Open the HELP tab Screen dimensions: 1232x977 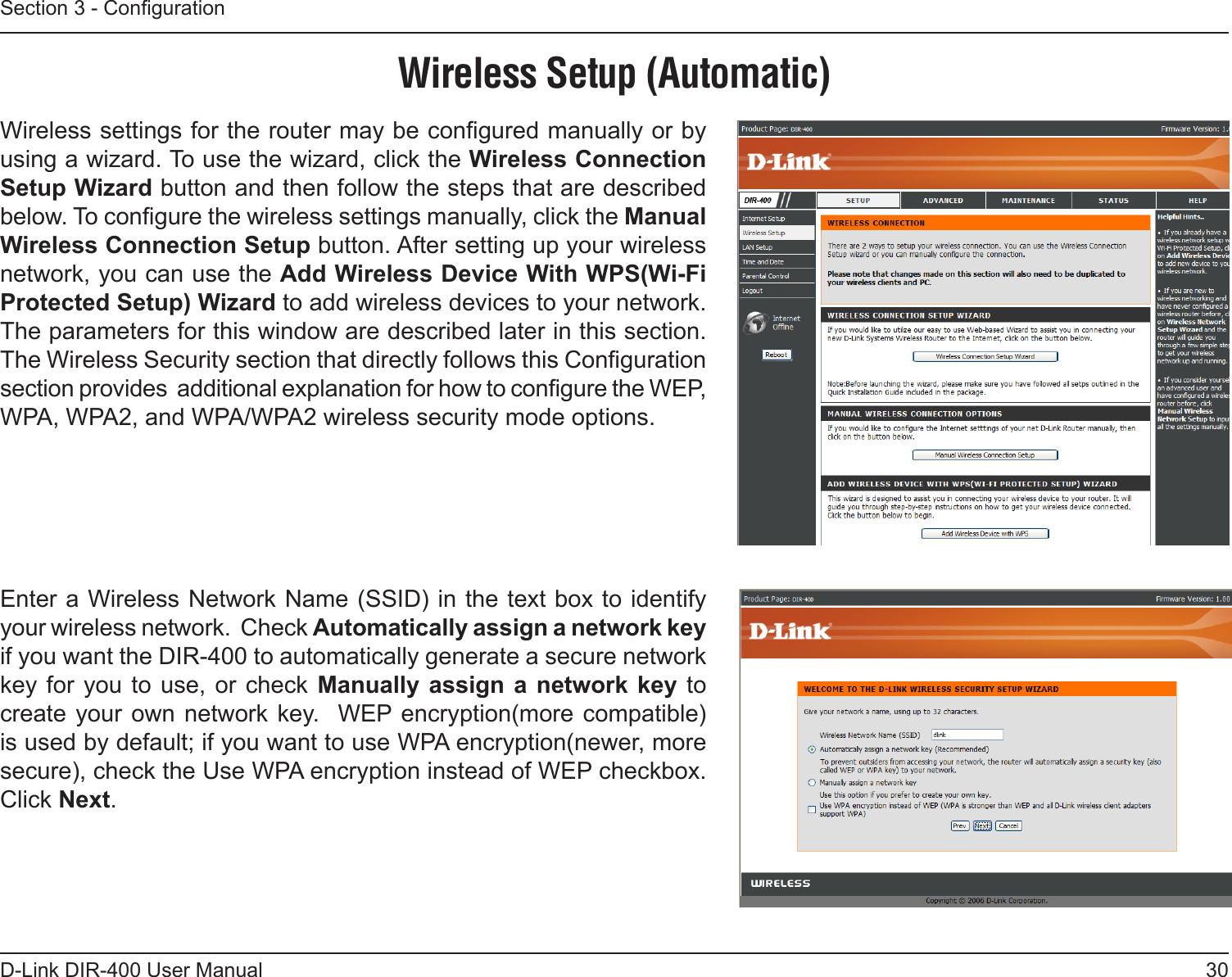point(1193,201)
